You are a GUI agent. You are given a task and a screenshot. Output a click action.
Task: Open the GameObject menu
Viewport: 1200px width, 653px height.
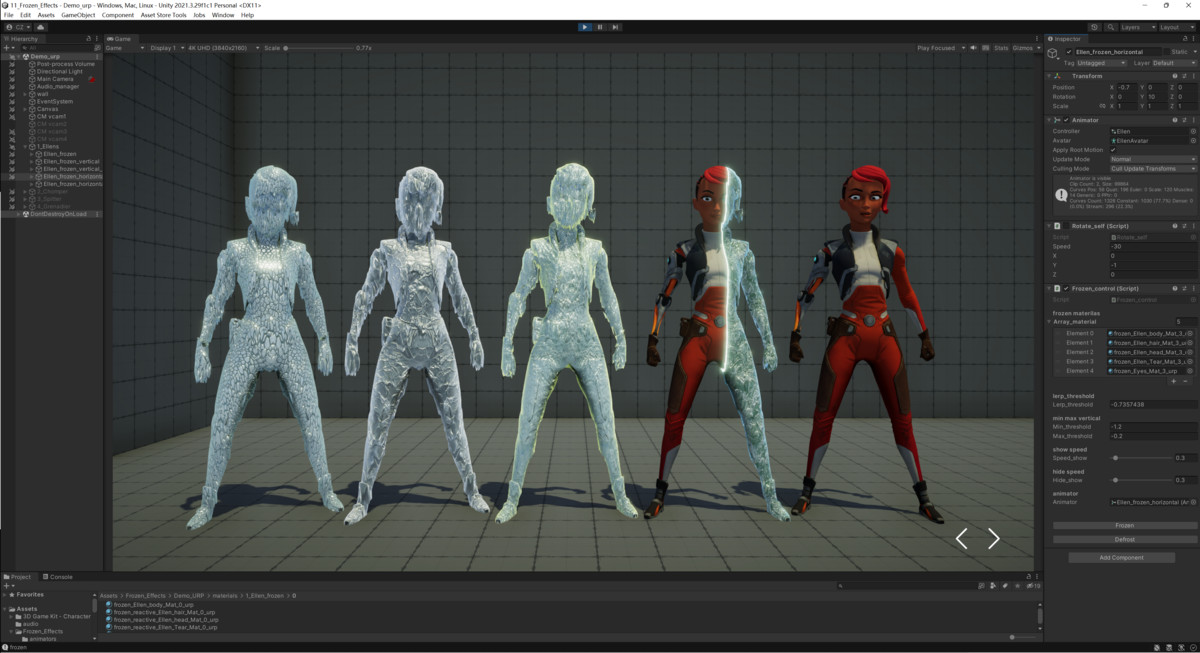[x=78, y=15]
